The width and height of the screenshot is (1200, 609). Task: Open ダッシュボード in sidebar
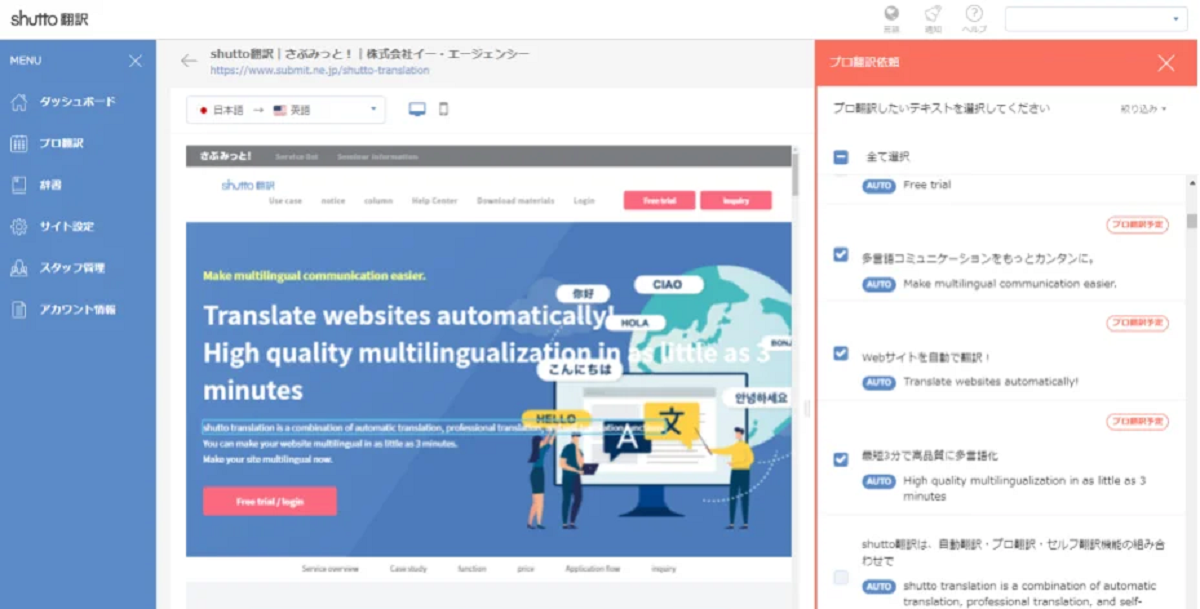(78, 102)
